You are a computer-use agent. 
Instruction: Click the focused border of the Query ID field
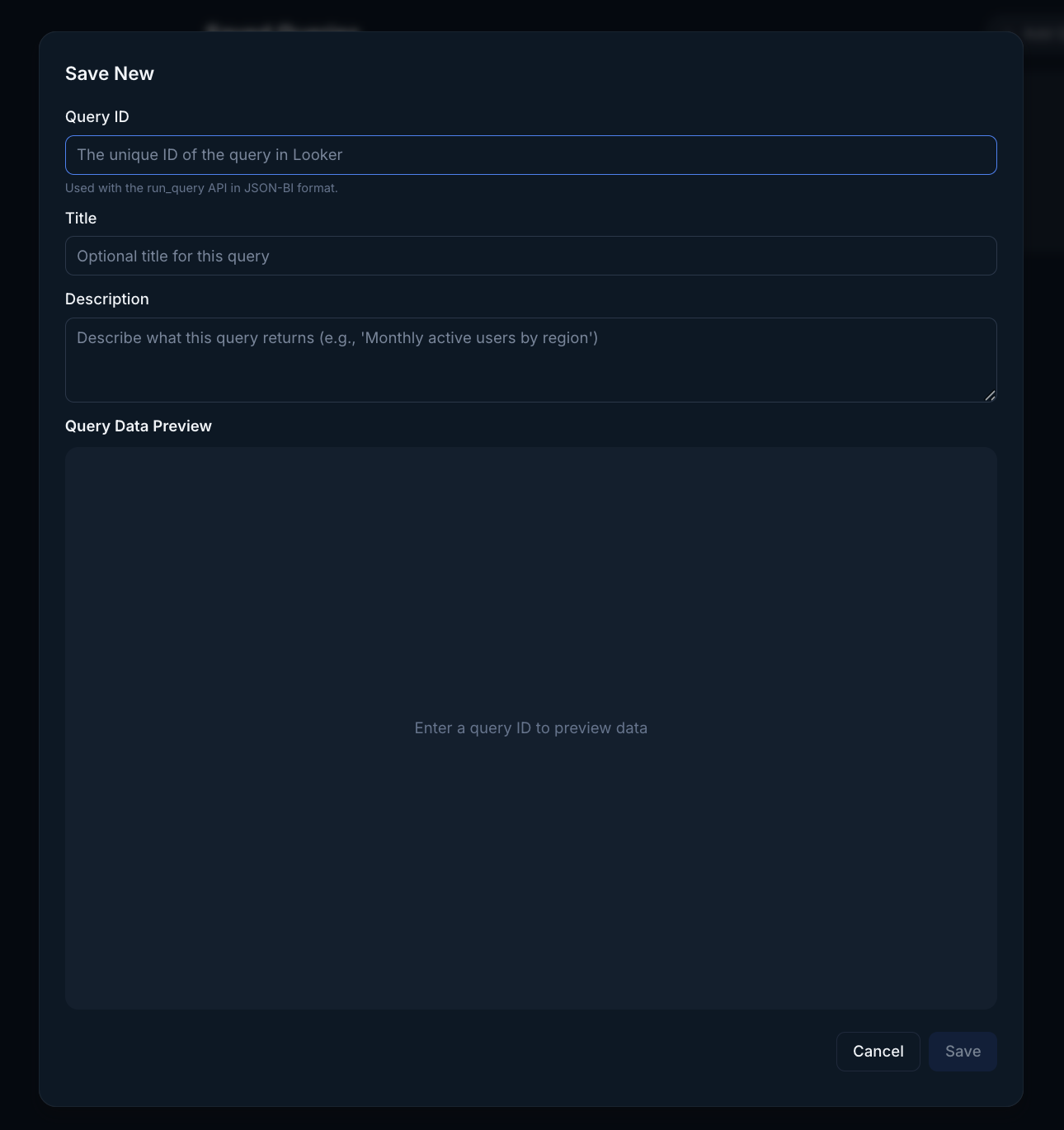530,135
